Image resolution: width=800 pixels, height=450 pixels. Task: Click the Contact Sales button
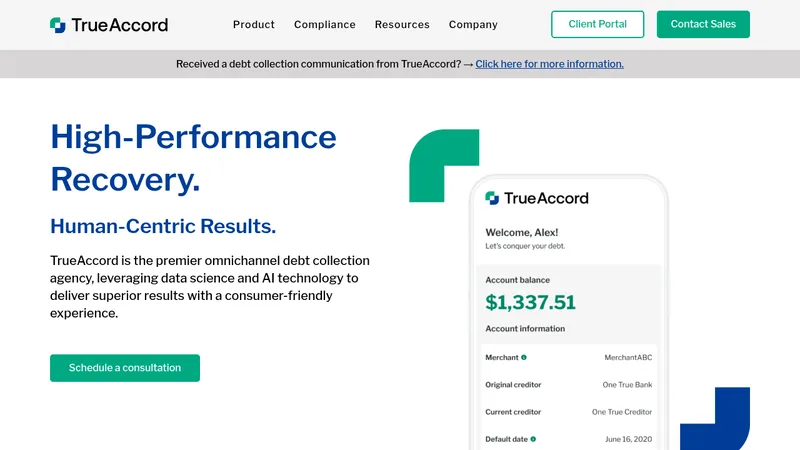[703, 24]
